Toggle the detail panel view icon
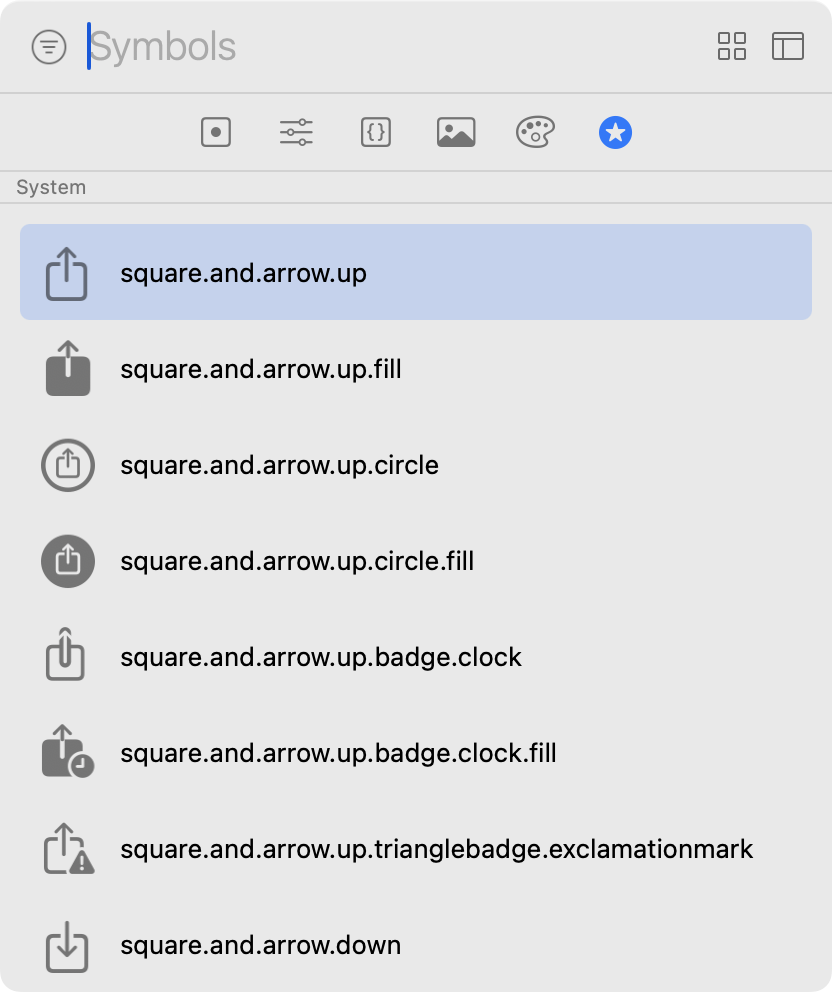 [788, 46]
